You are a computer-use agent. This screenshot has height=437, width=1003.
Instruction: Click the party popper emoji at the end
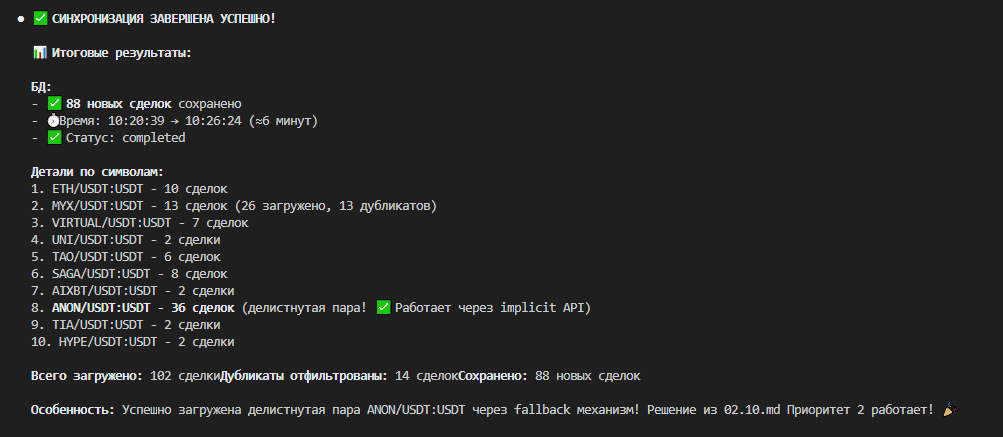950,410
